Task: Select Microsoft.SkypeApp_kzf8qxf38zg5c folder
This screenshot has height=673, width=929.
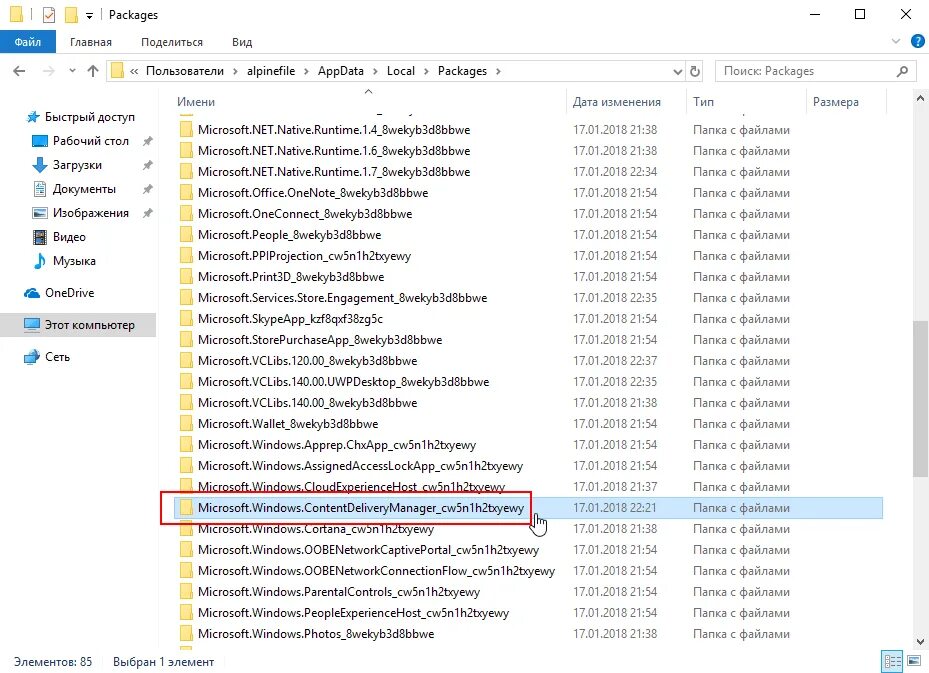Action: (290, 319)
